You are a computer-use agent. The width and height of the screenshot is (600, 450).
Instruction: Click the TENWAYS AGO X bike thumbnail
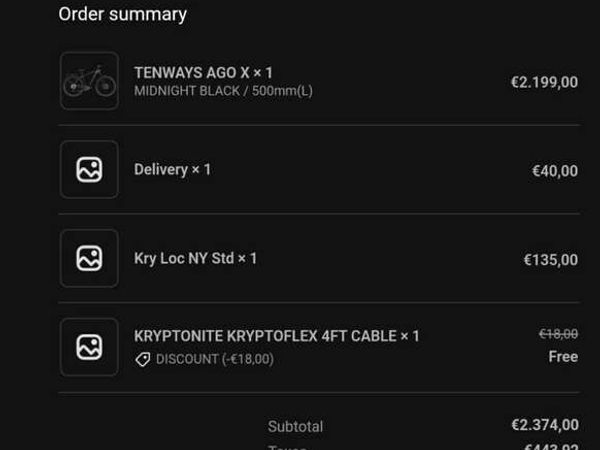(x=89, y=81)
